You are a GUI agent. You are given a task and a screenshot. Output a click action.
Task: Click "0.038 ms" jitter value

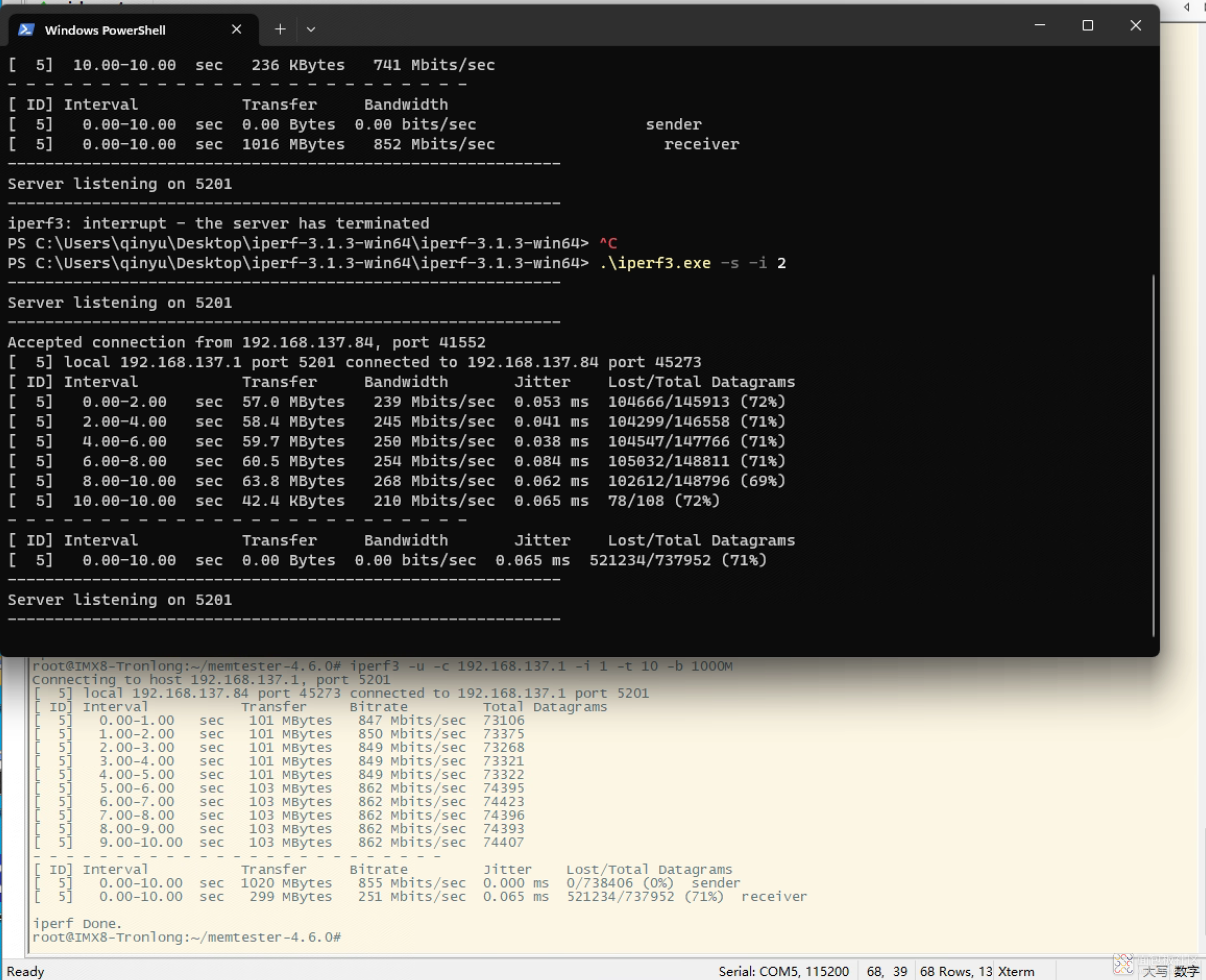pyautogui.click(x=551, y=442)
